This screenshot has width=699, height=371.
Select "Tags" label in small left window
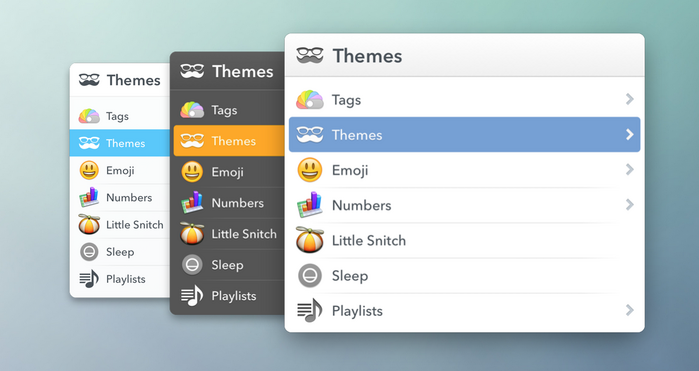117,117
